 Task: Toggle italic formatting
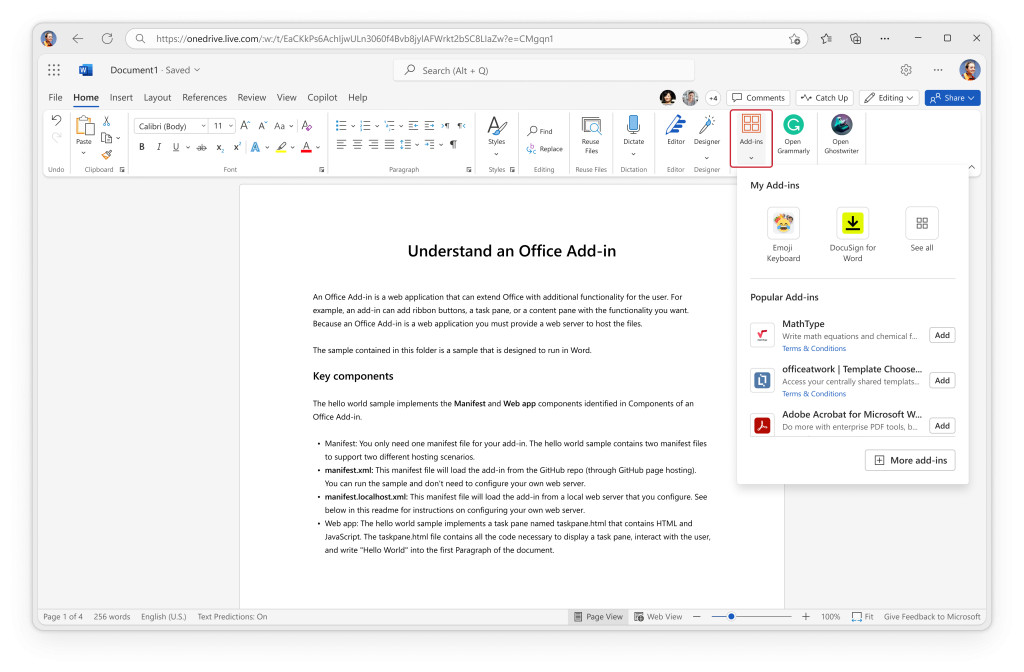click(159, 147)
